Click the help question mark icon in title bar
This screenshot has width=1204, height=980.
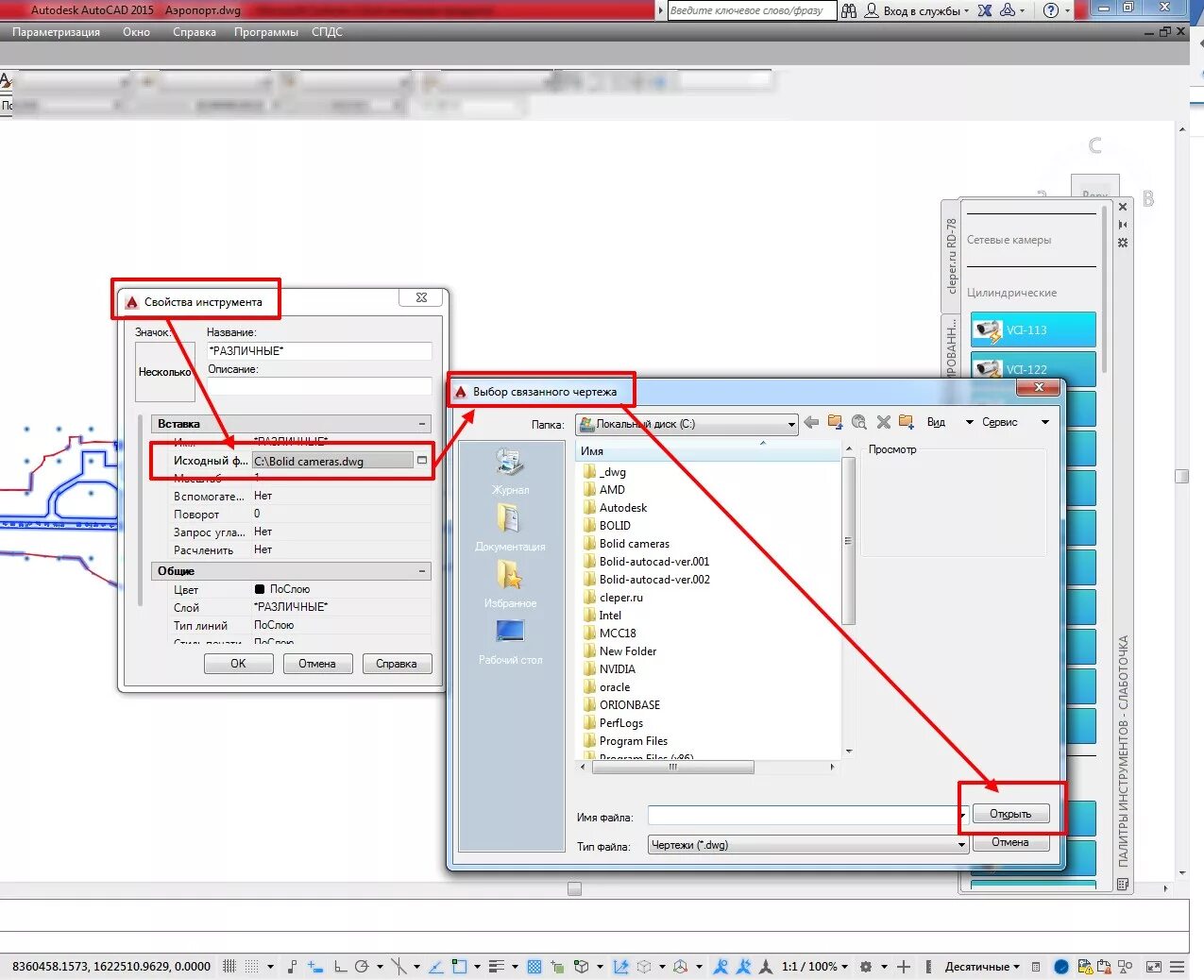click(1051, 10)
